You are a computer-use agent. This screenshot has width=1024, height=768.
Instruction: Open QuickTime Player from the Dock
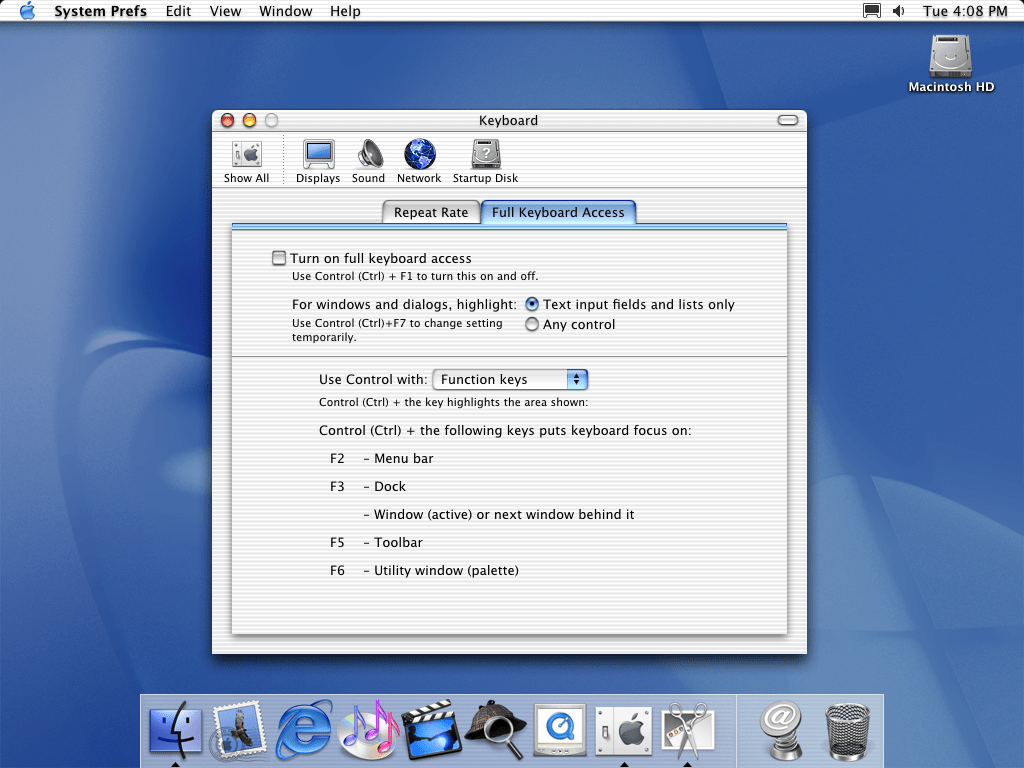click(x=560, y=729)
